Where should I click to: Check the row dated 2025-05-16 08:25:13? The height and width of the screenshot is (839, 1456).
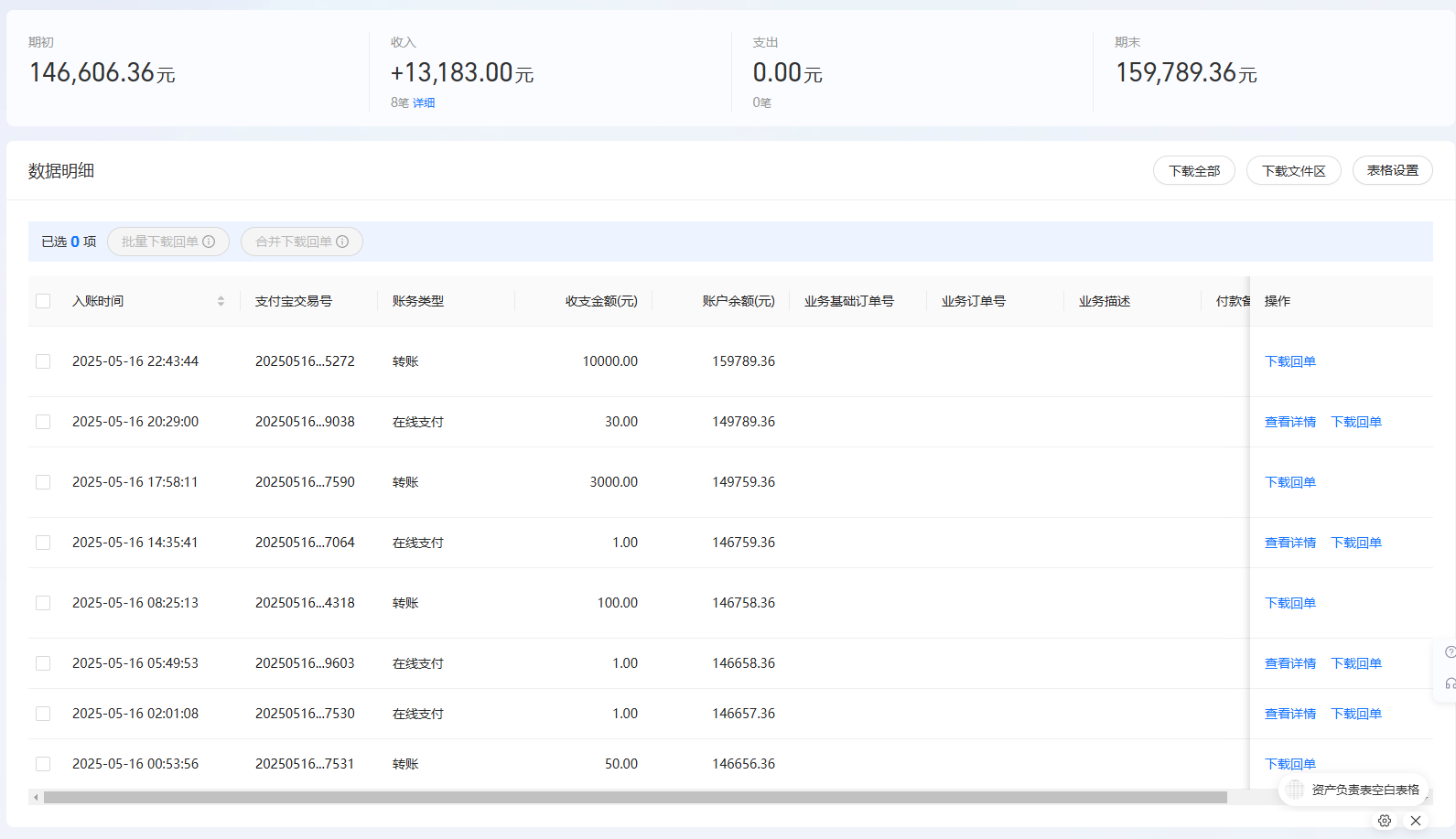pyautogui.click(x=43, y=603)
